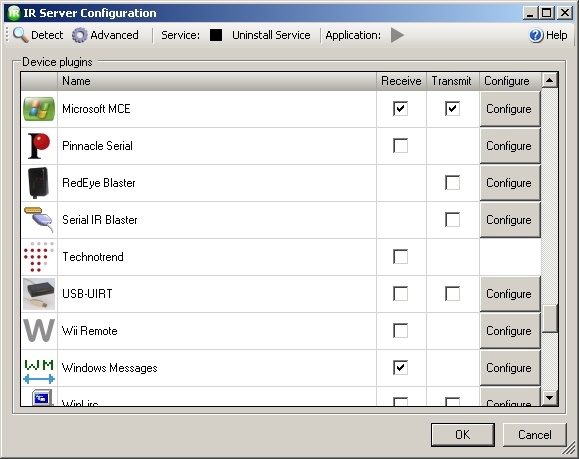Viewport: 579px width, 459px height.
Task: Enable Receive for Wii Remote
Action: (401, 331)
